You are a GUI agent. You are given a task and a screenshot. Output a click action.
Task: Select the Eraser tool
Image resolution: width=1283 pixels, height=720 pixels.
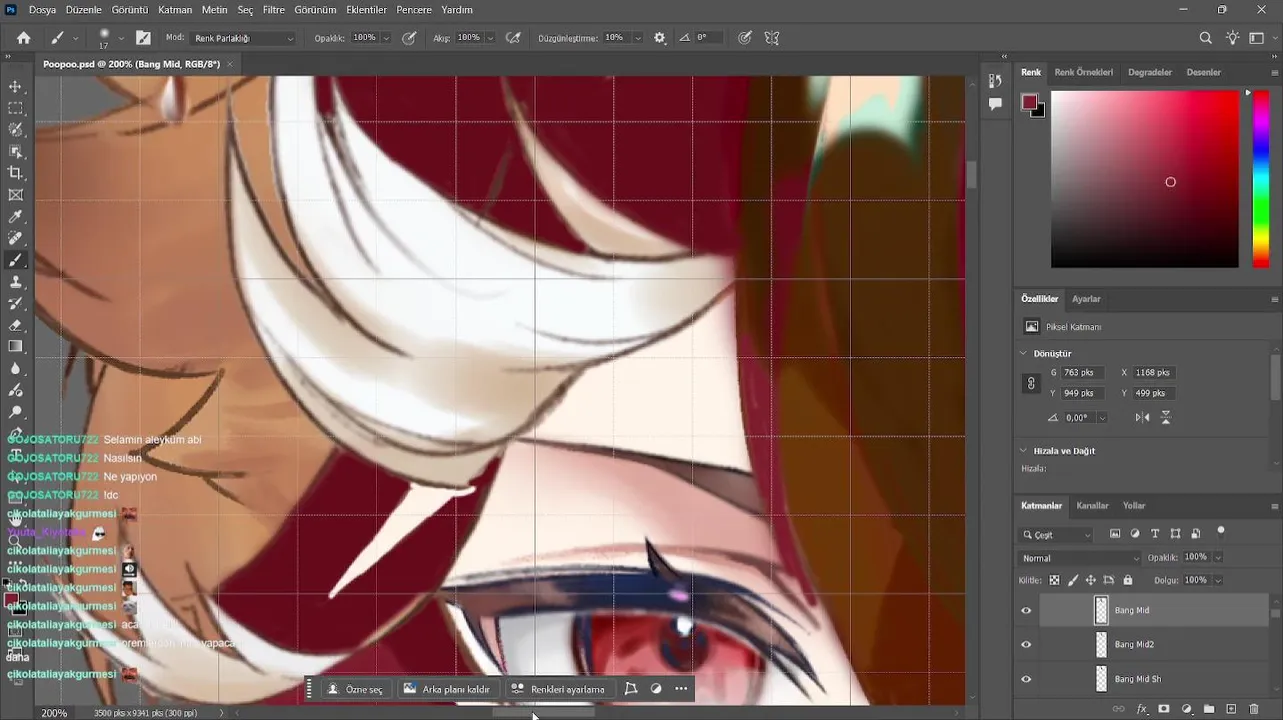[x=15, y=325]
